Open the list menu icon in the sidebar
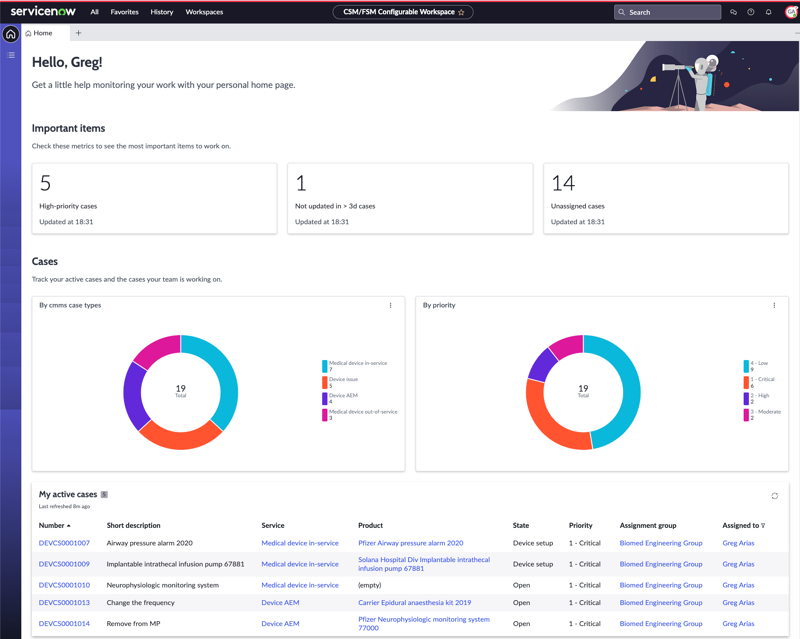This screenshot has width=800, height=639. coord(11,55)
